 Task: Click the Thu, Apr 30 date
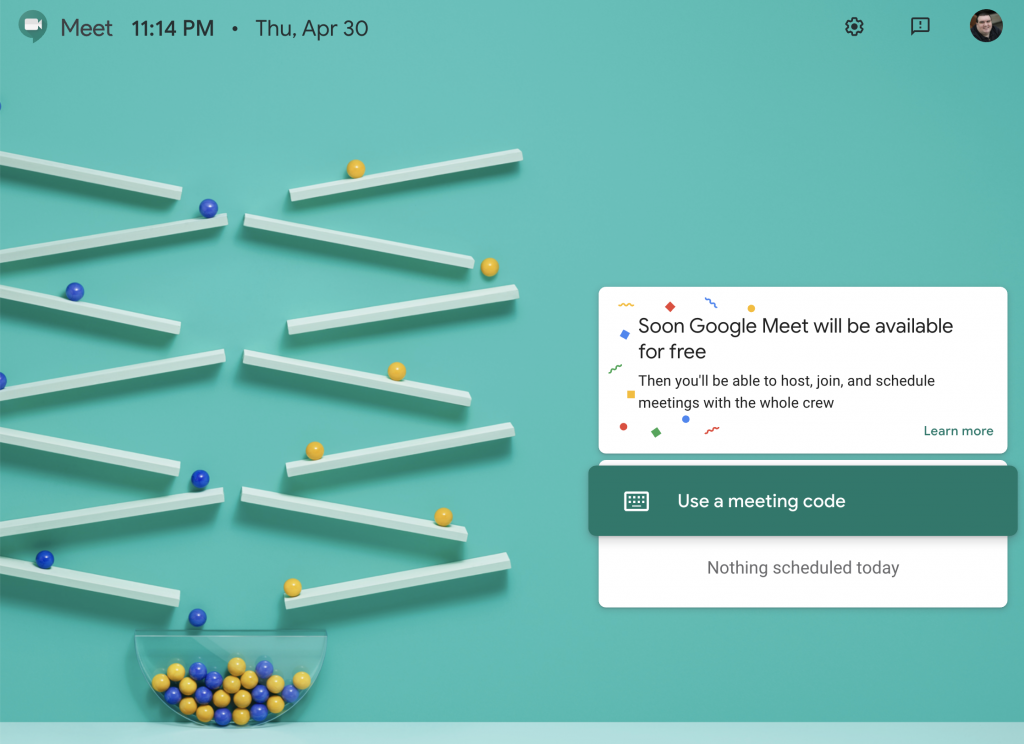(312, 28)
